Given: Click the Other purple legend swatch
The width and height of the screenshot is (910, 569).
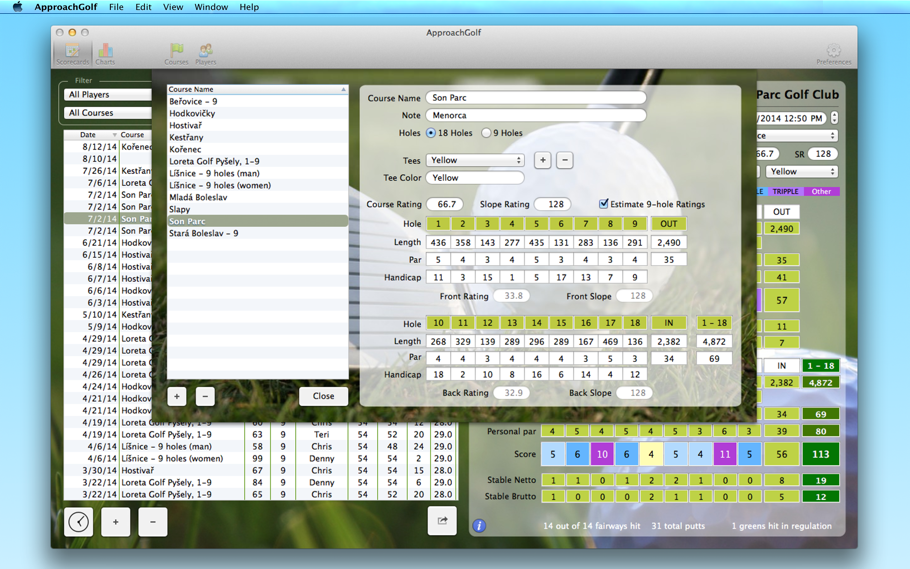Looking at the screenshot, I should pos(821,192).
